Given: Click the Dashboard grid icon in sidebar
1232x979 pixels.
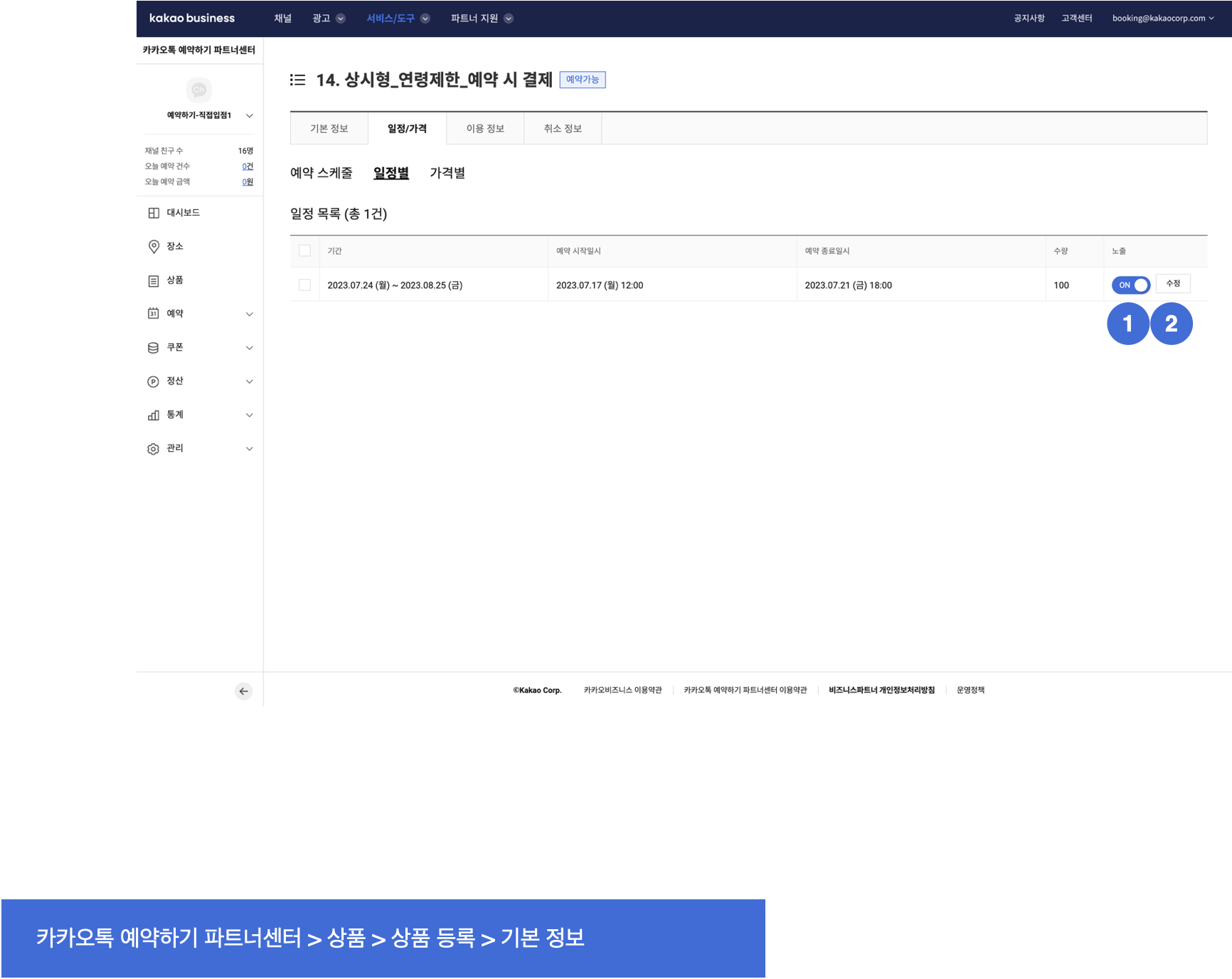Looking at the screenshot, I should coord(154,213).
